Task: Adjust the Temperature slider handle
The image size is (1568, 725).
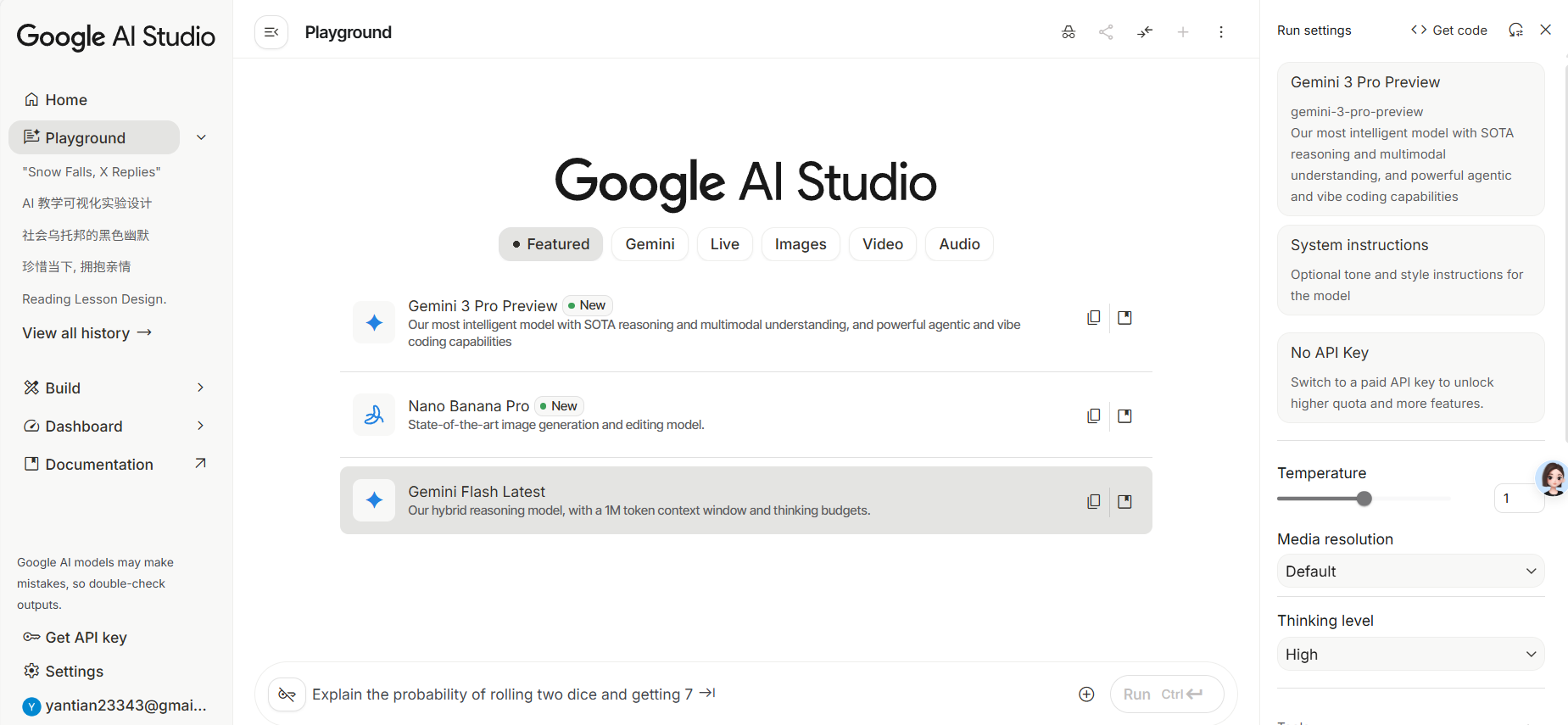Action: point(1364,499)
